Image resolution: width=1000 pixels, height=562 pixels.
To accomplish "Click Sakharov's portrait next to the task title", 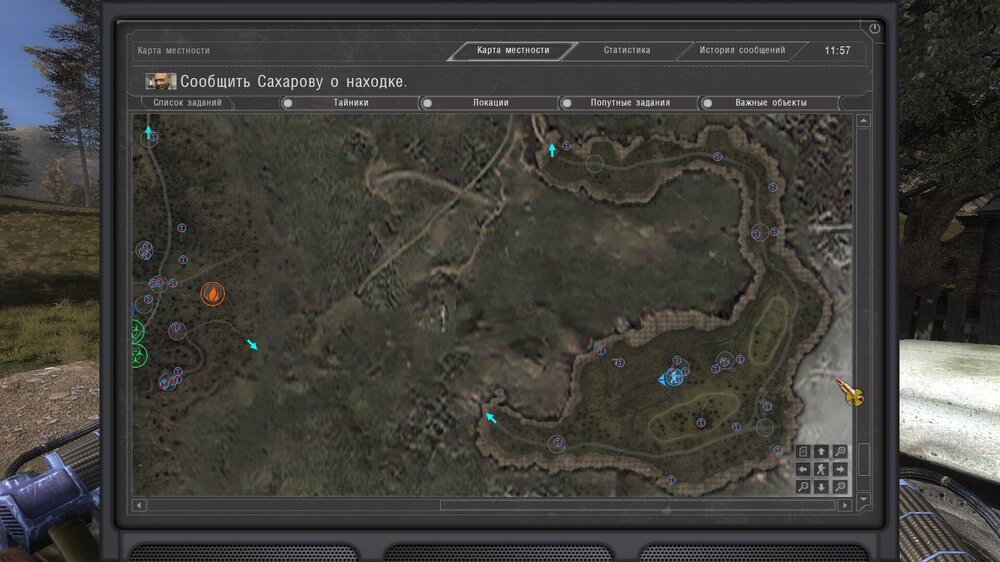I will tap(160, 81).
